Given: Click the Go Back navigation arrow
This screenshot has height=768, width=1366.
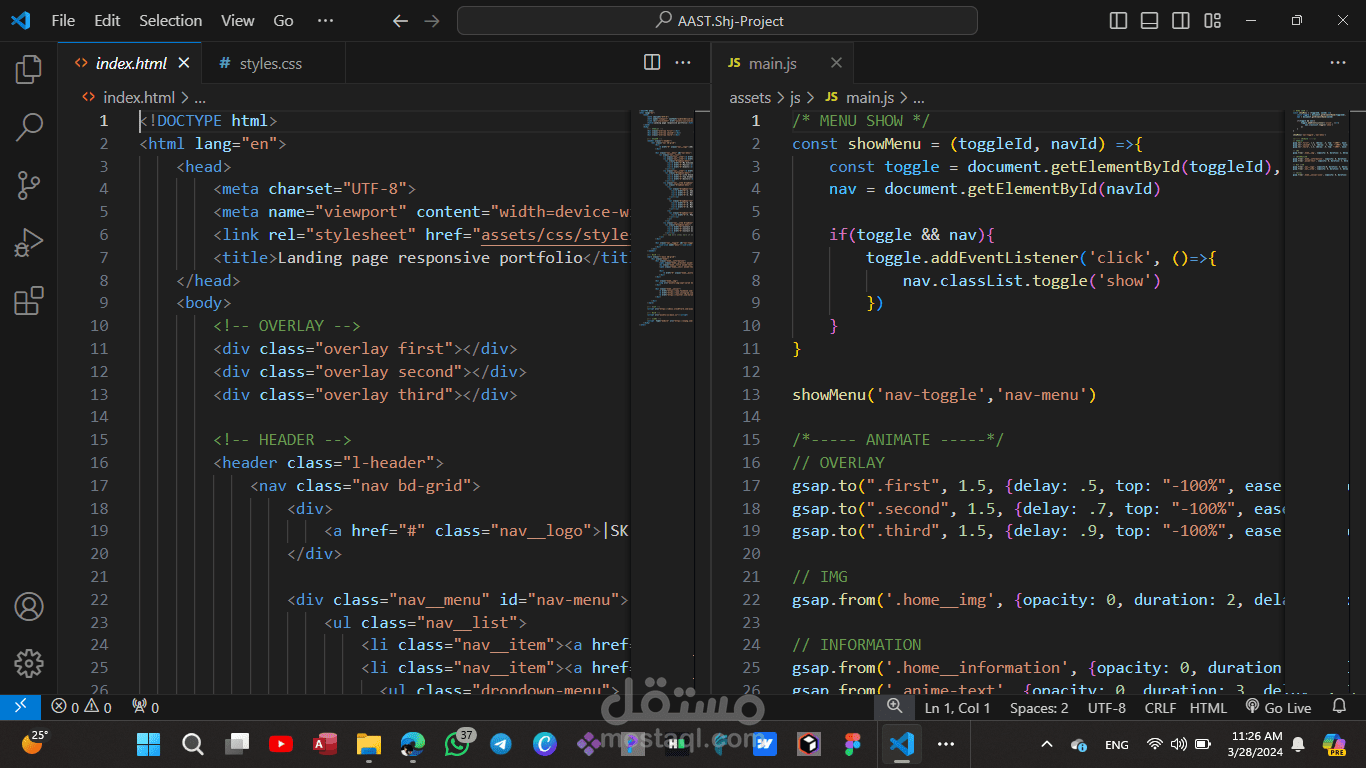Looking at the screenshot, I should point(399,20).
